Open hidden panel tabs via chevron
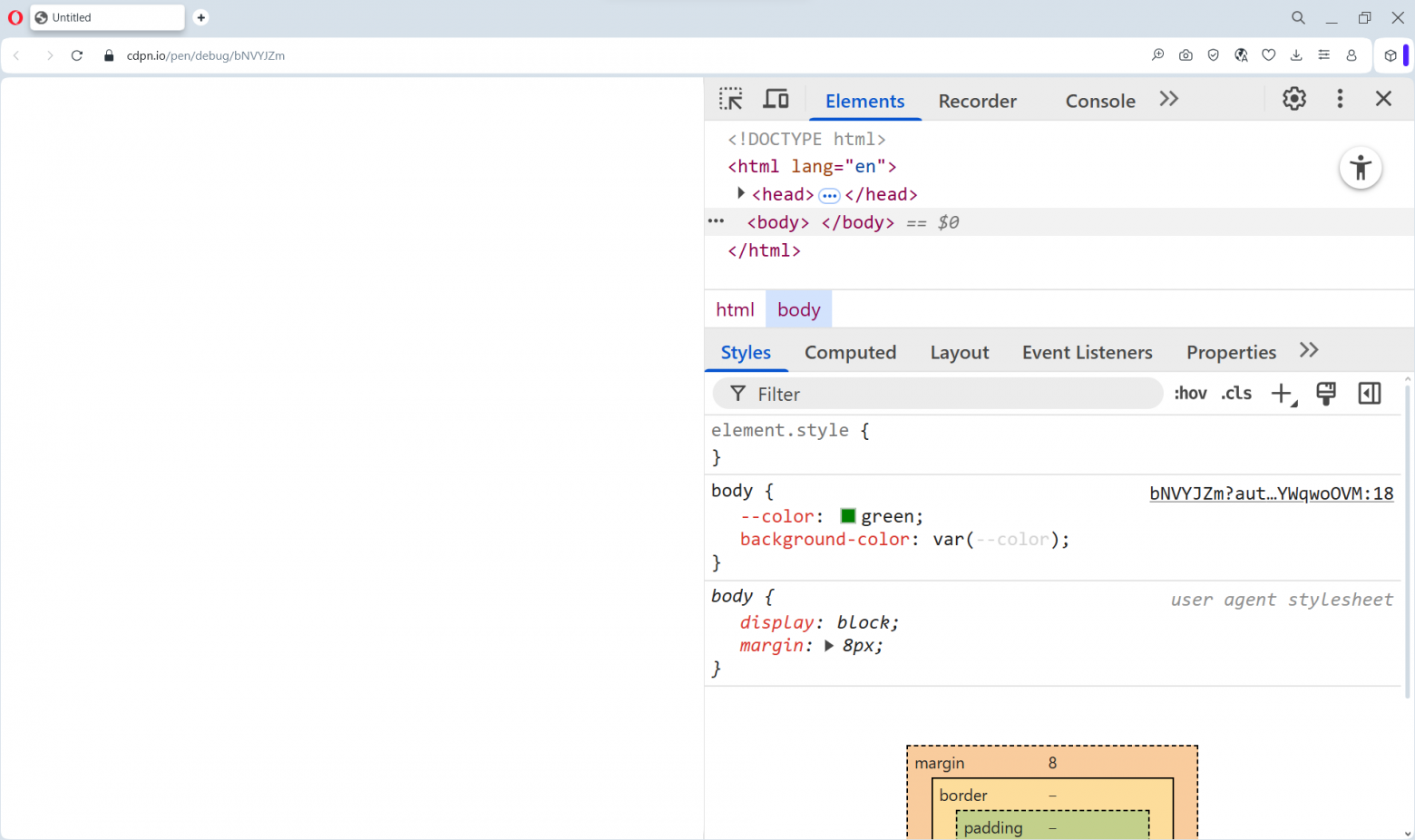 coord(1168,99)
